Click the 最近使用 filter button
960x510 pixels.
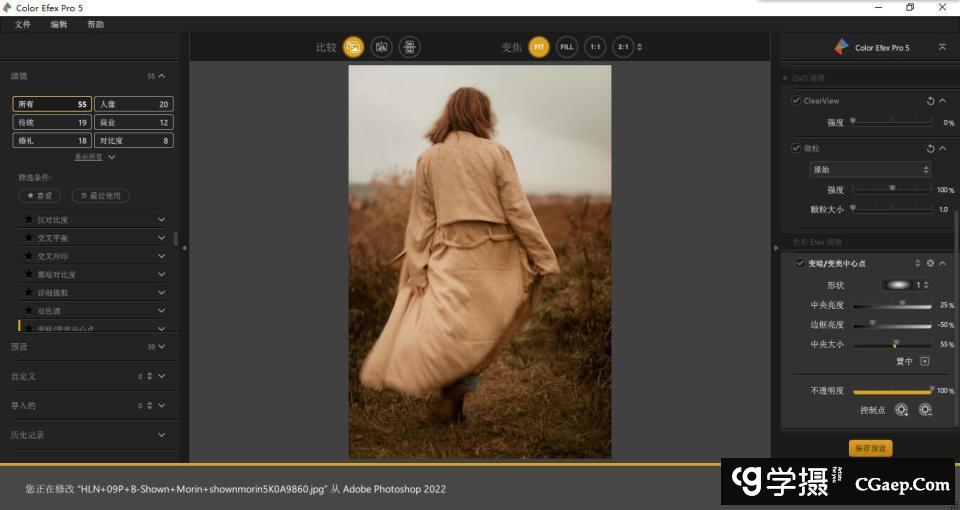pos(100,196)
